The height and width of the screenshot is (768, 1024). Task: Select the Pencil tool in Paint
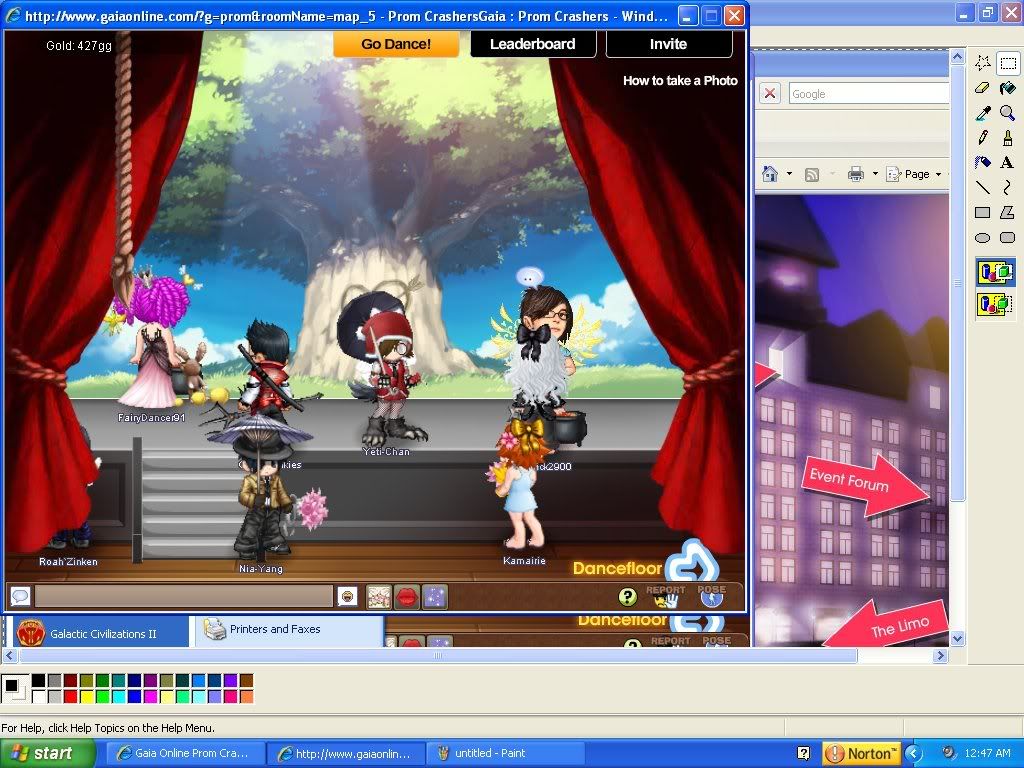point(982,138)
